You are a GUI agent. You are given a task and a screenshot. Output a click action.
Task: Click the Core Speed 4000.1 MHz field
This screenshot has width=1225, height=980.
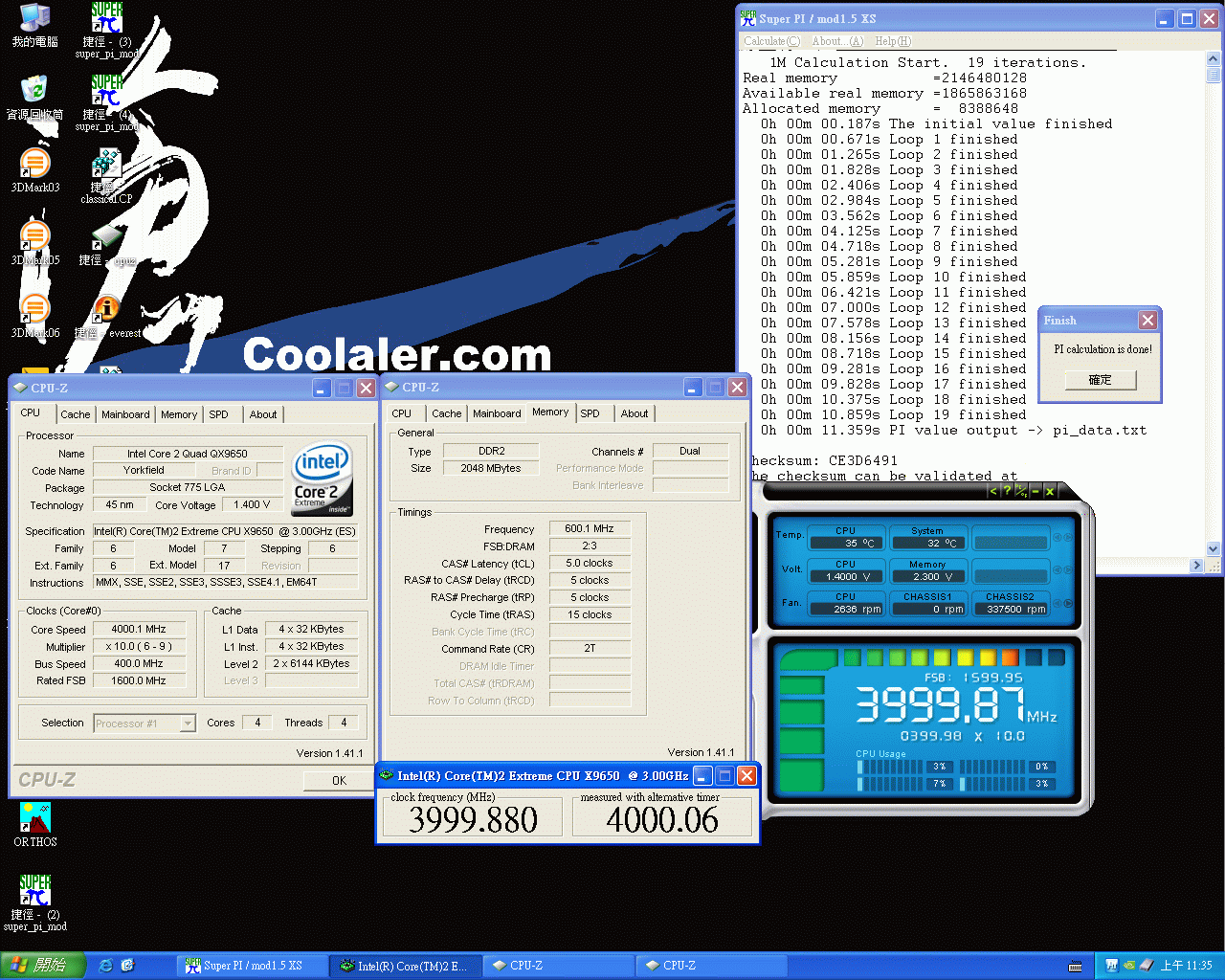click(139, 630)
